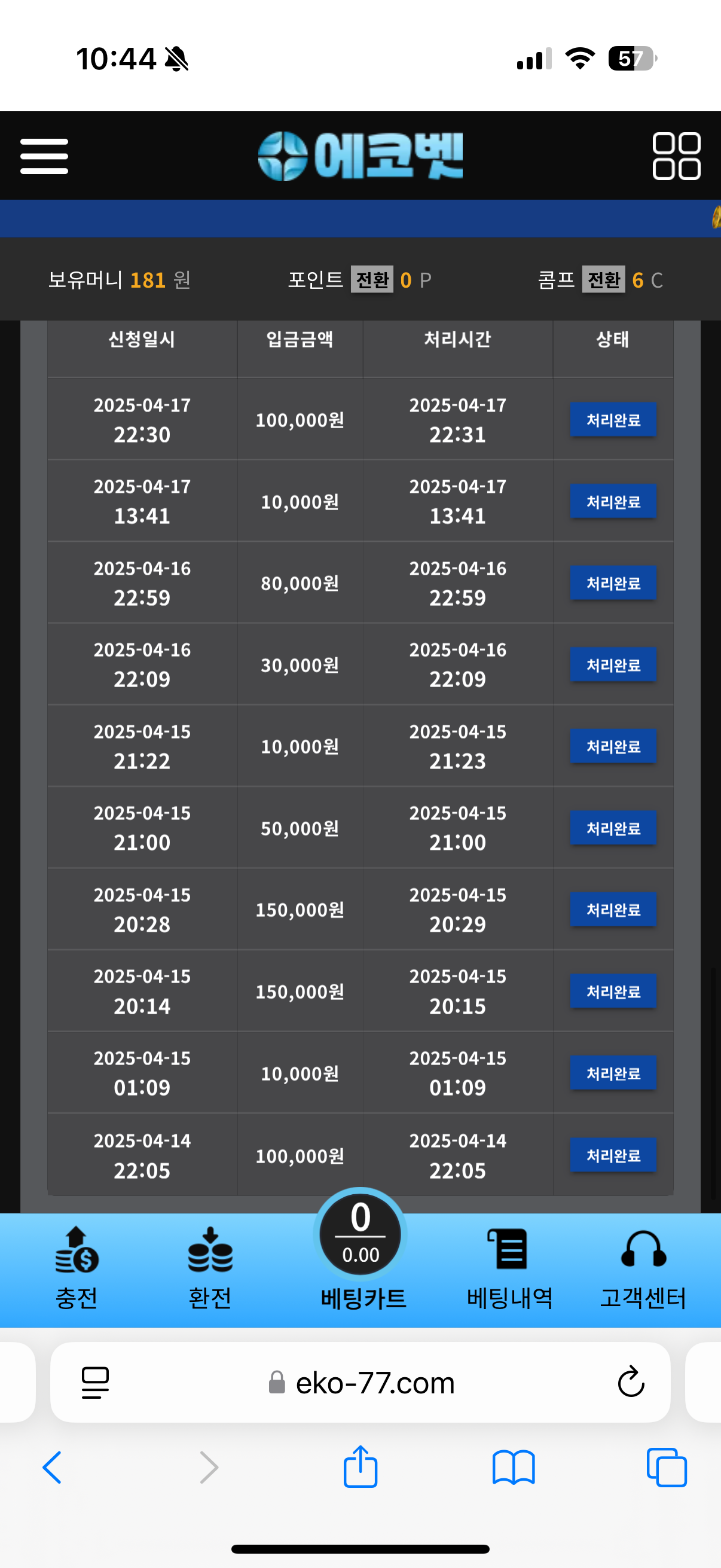This screenshot has width=721, height=1568.
Task: Show Safari open tabs overview
Action: coord(667,1468)
